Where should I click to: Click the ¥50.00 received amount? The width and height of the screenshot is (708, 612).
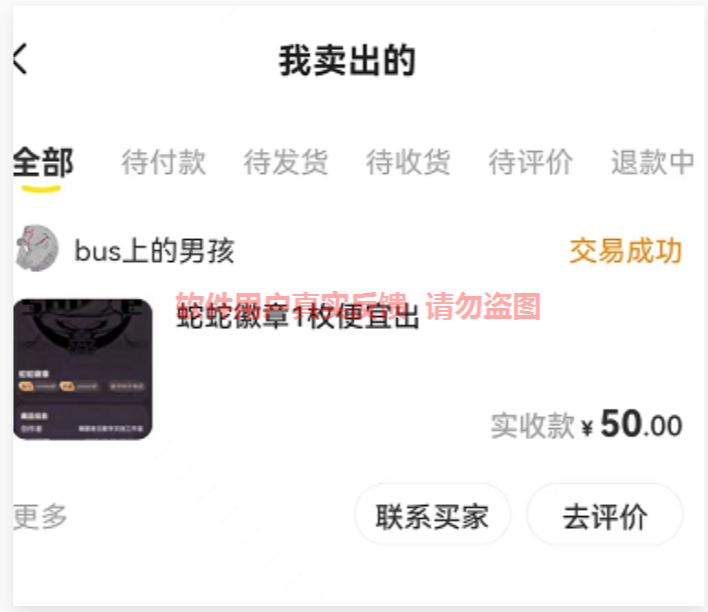pos(632,424)
